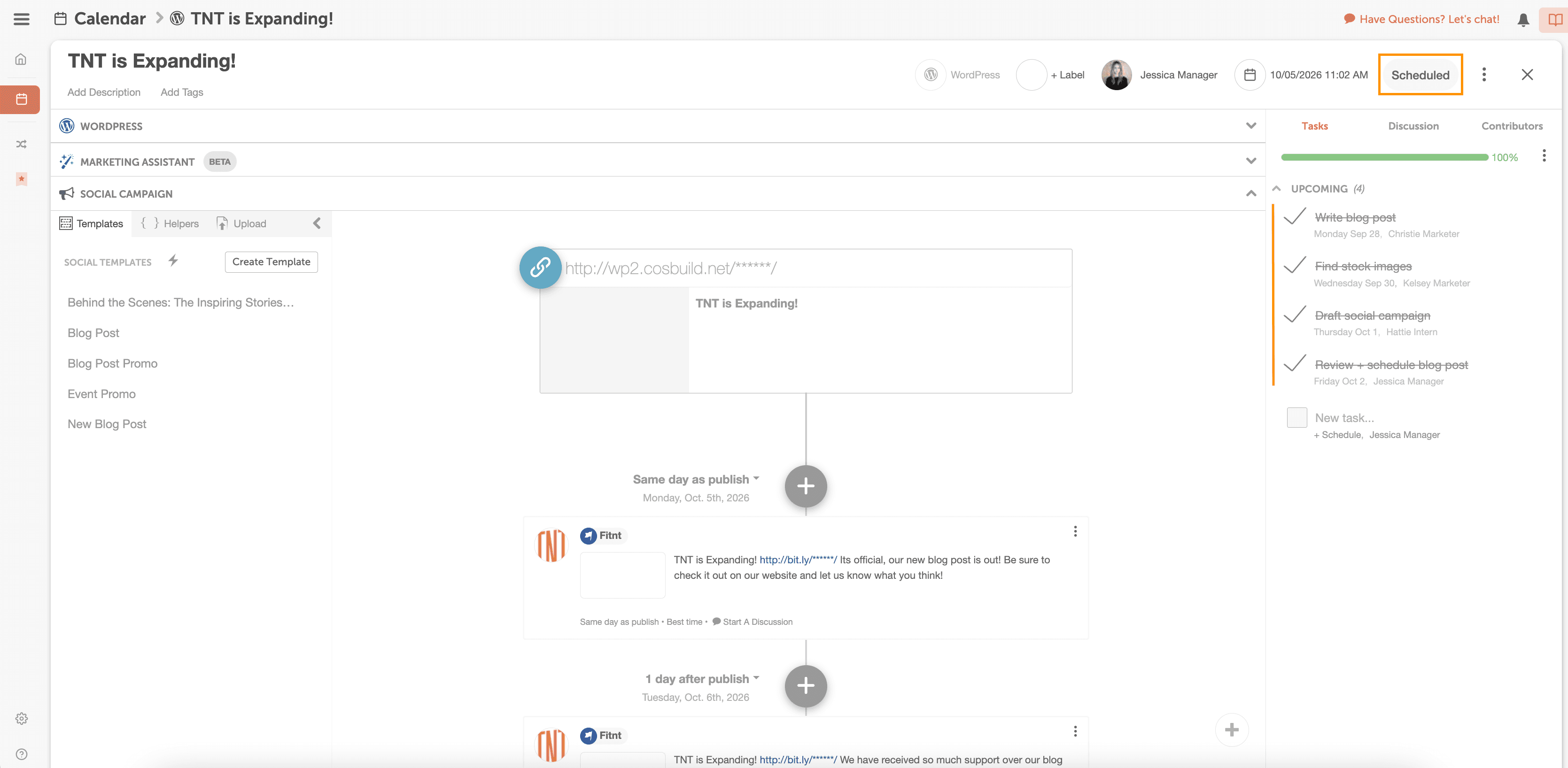Open three-dot menu on first Fitnt message

coord(1075,531)
